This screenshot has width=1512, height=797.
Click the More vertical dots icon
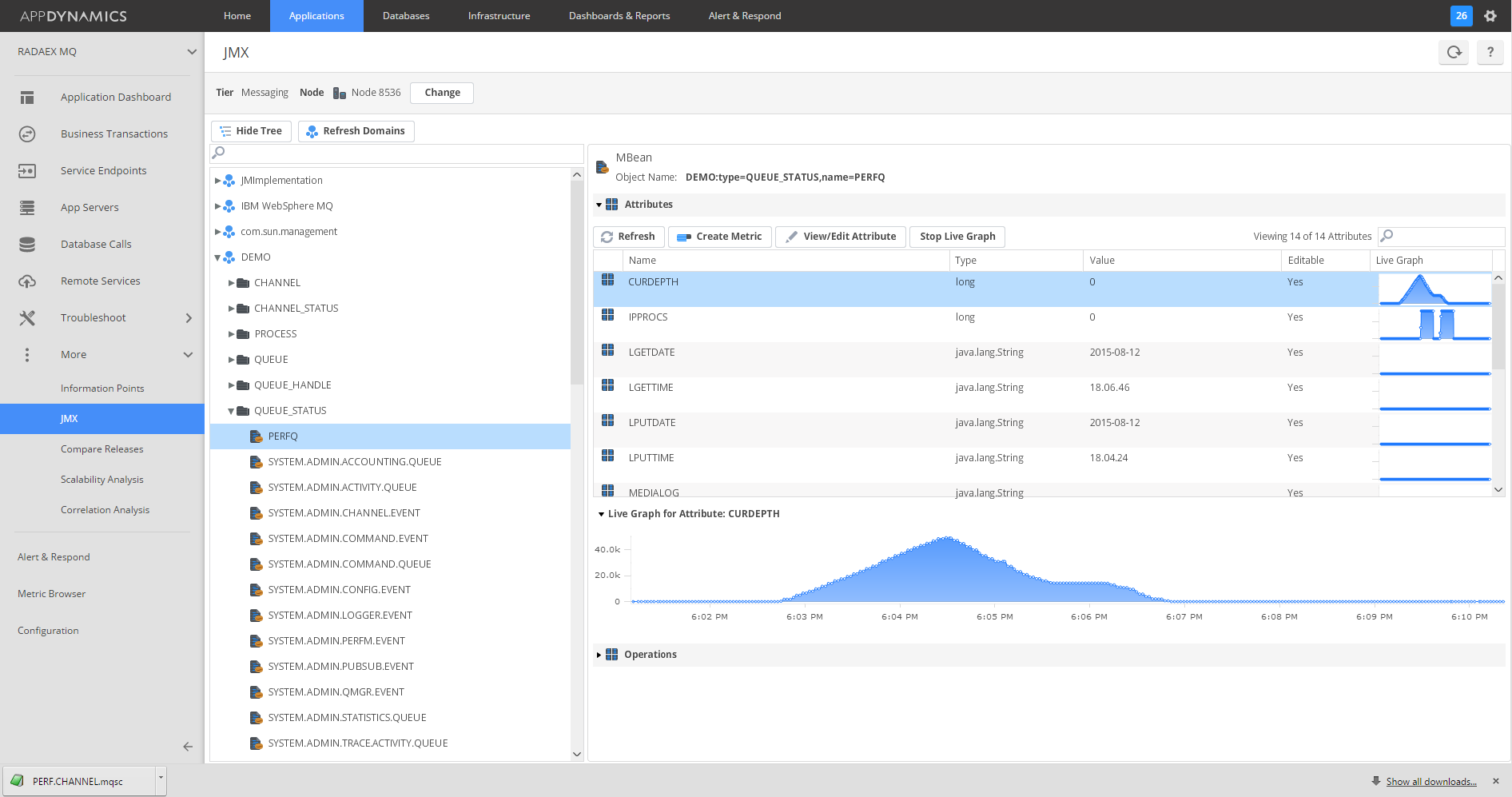[x=27, y=355]
